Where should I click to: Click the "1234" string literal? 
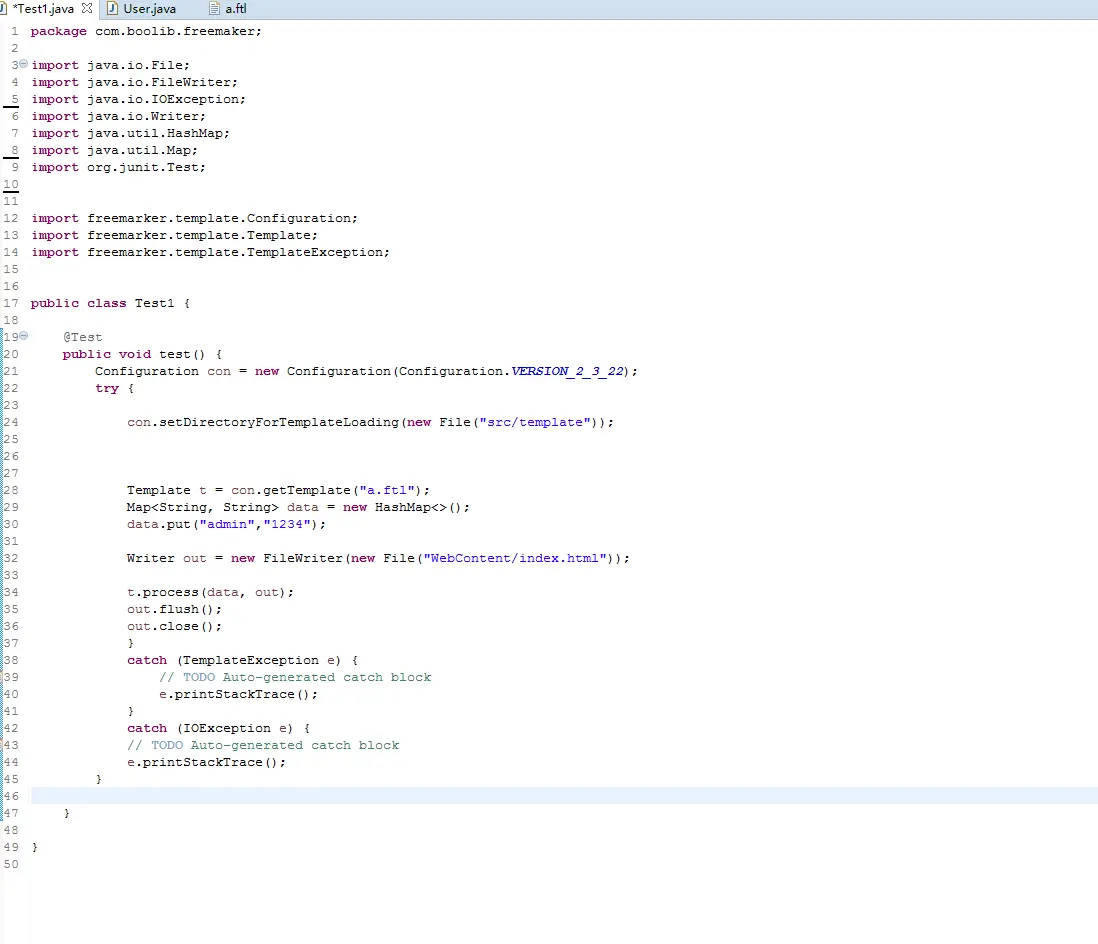[286, 525]
